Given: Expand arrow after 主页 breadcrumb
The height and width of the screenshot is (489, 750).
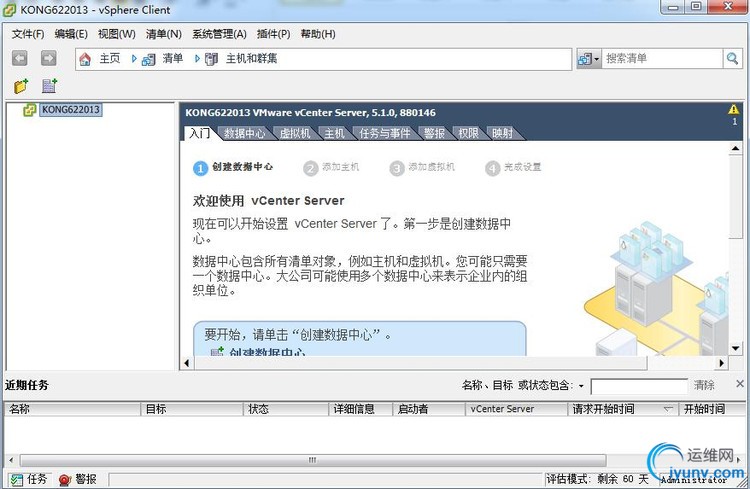Looking at the screenshot, I should tap(134, 59).
